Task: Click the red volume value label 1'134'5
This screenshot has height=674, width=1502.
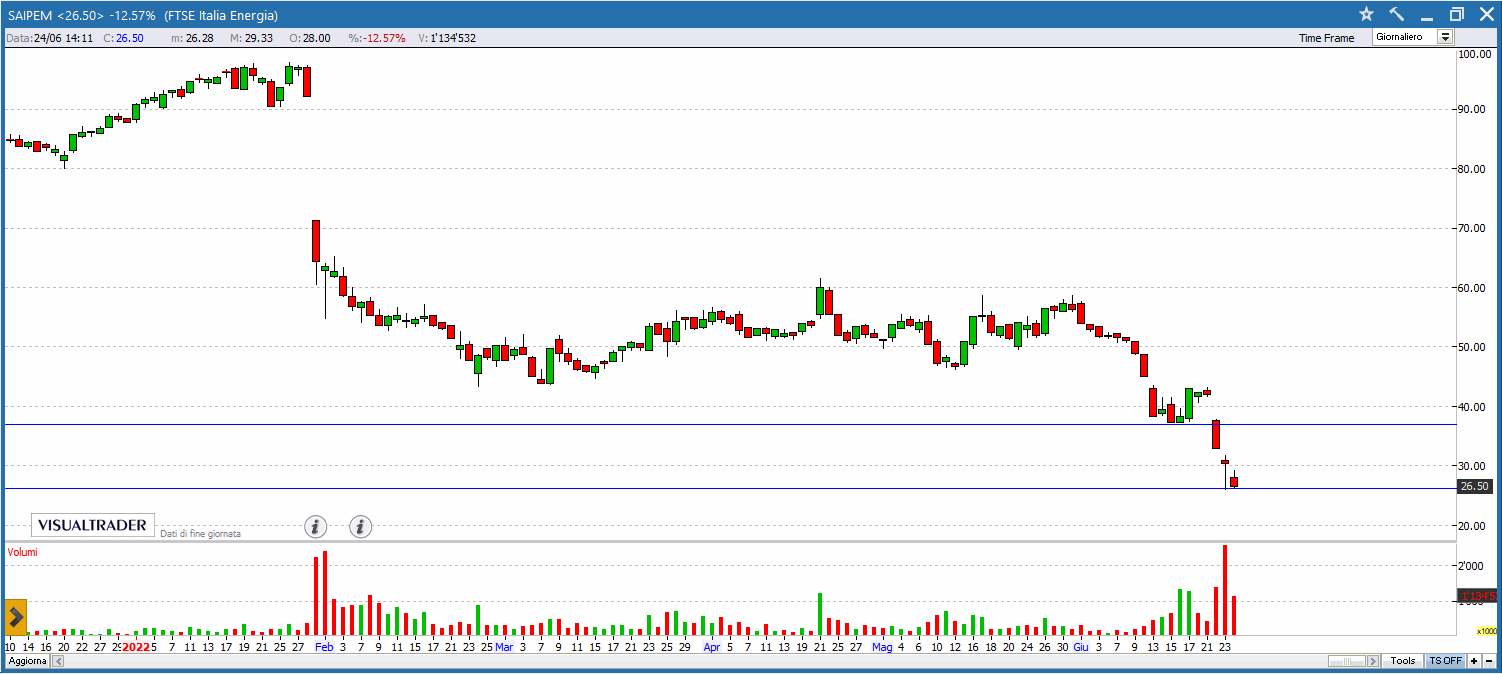Action: [x=1476, y=596]
